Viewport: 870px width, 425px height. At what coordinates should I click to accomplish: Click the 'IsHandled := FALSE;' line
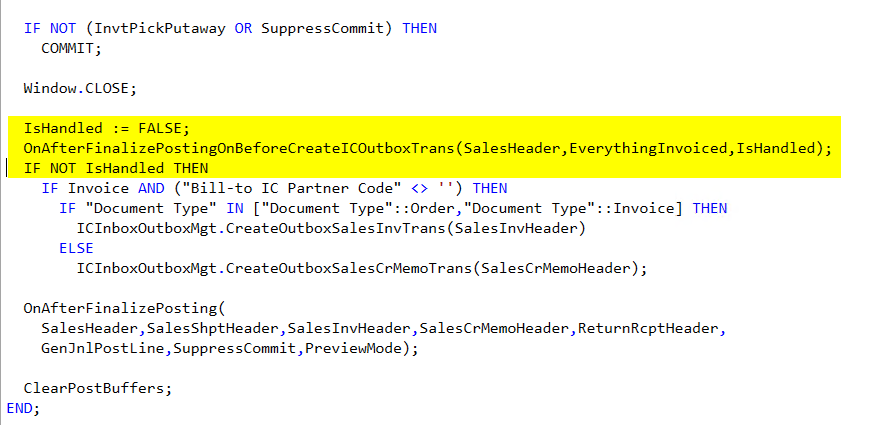pos(107,128)
